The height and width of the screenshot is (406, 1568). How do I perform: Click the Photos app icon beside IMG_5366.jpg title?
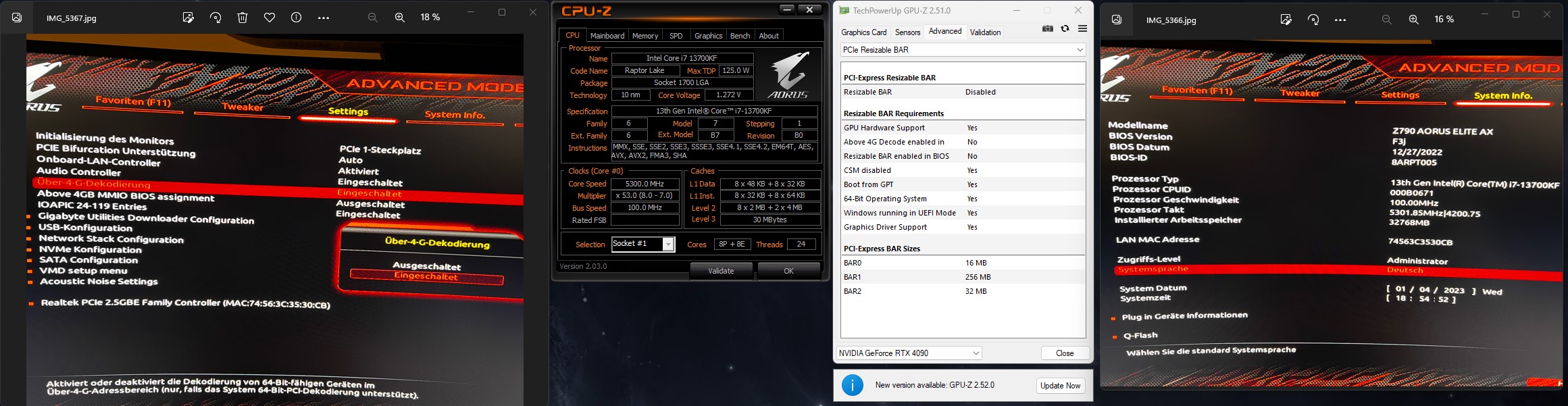(x=1117, y=20)
